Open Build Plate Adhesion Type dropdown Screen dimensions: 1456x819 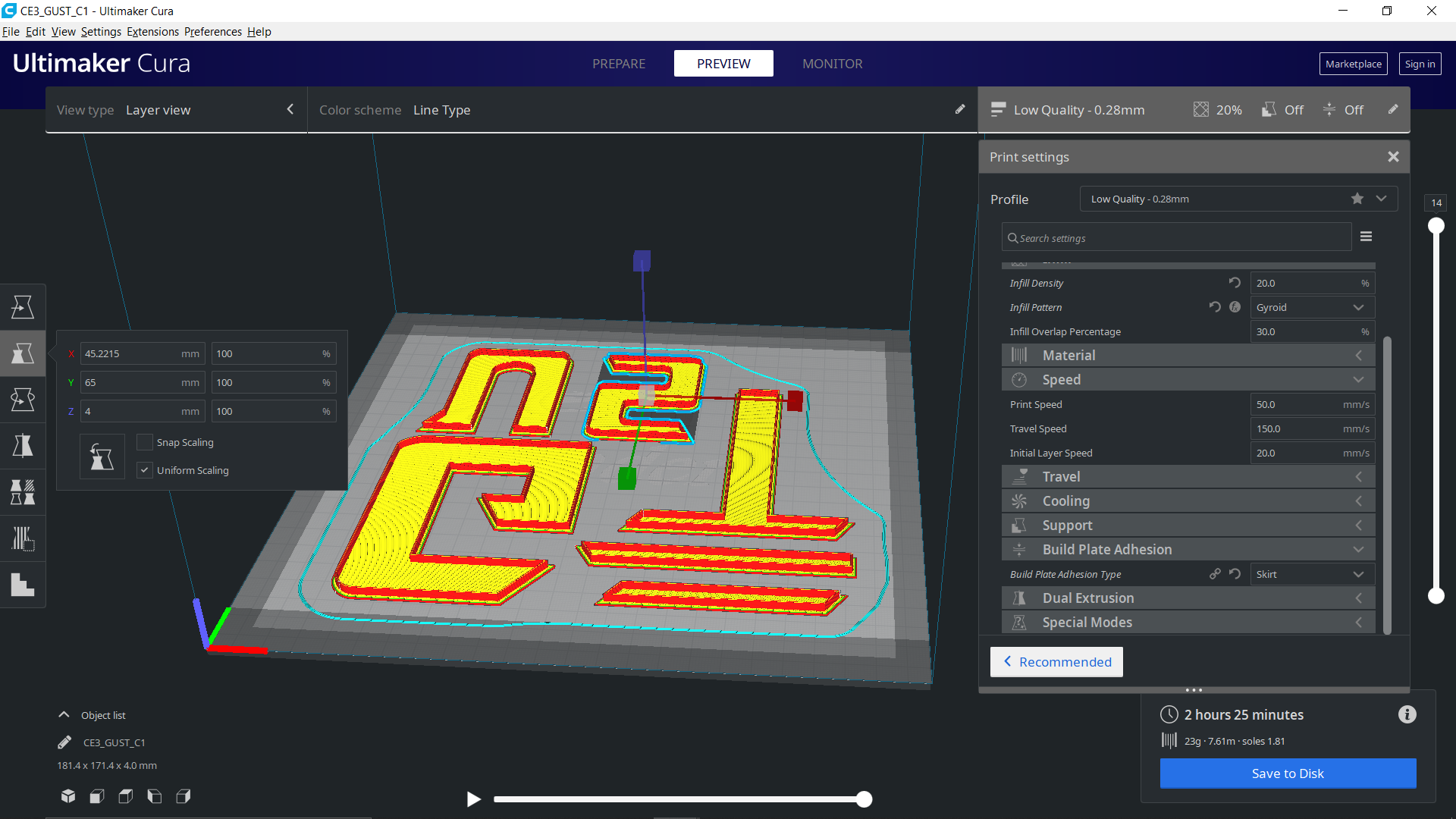tap(1311, 574)
